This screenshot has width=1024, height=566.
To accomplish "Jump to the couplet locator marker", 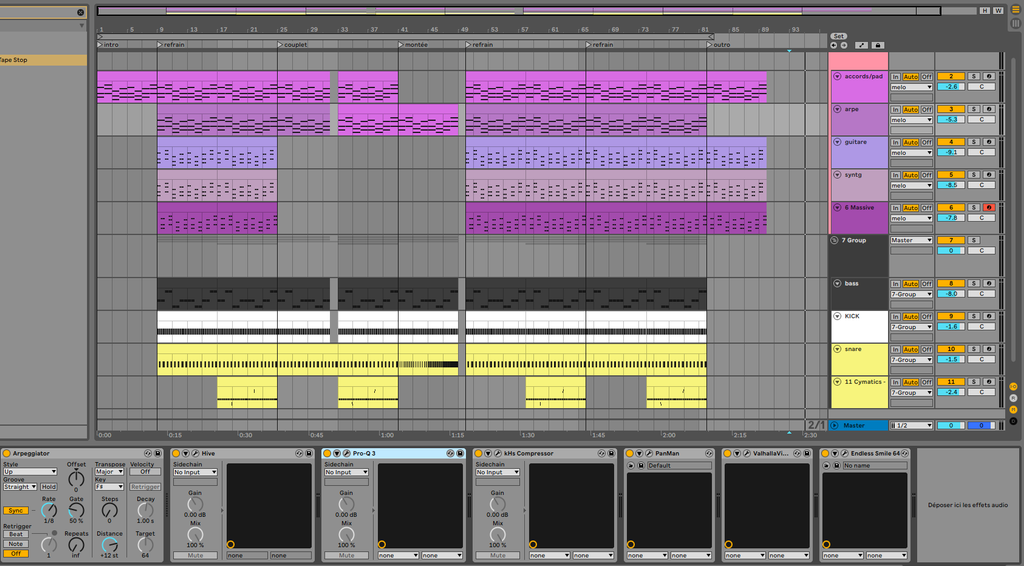I will [x=295, y=45].
